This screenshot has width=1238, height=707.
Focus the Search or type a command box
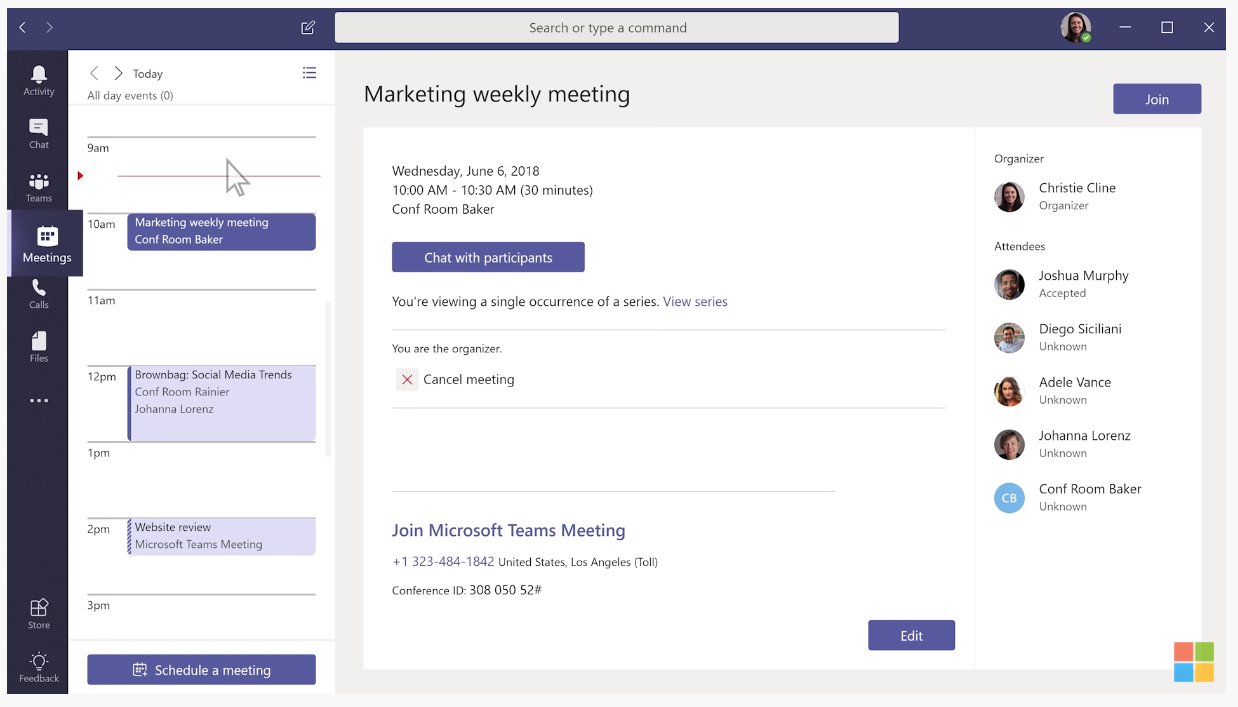(x=617, y=28)
